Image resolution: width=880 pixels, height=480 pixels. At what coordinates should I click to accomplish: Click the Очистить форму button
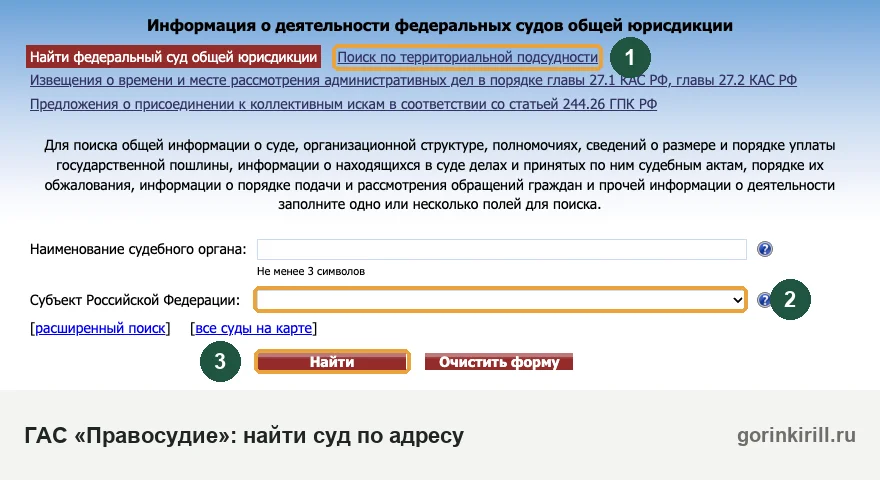(499, 362)
